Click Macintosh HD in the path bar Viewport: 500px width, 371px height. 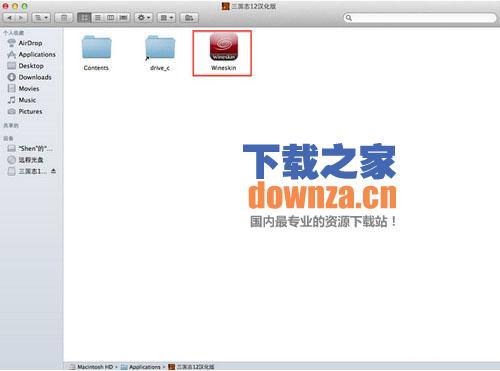pyautogui.click(x=91, y=367)
